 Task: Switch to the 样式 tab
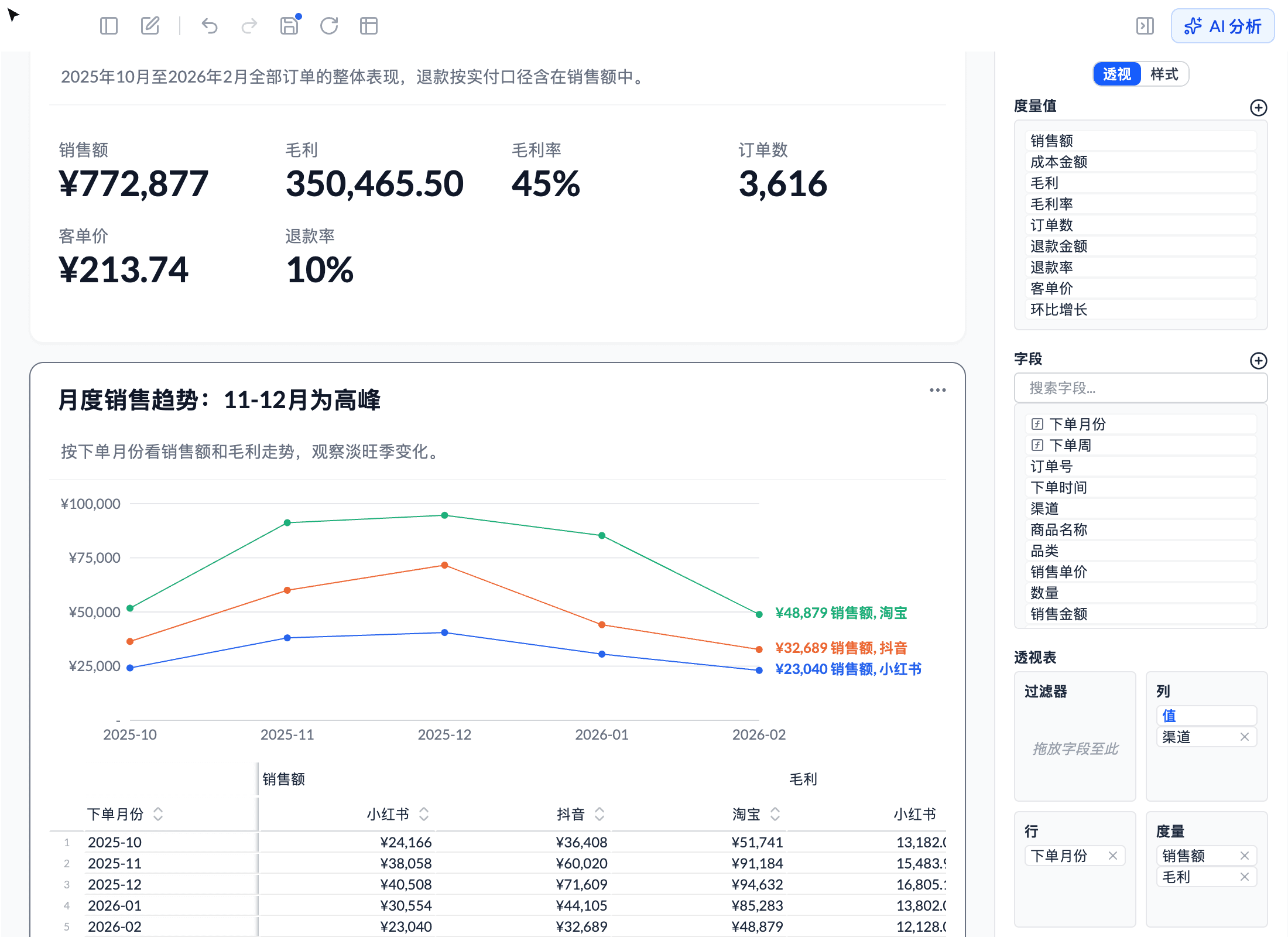(x=1164, y=74)
